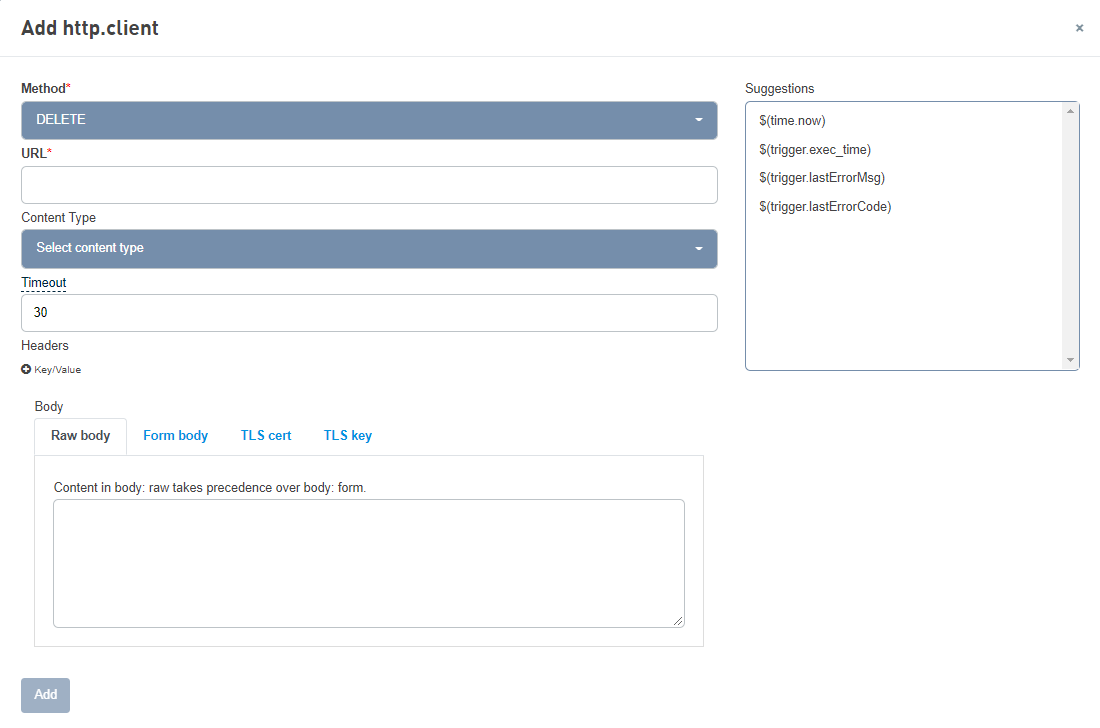Focus the URL input field

point(369,185)
